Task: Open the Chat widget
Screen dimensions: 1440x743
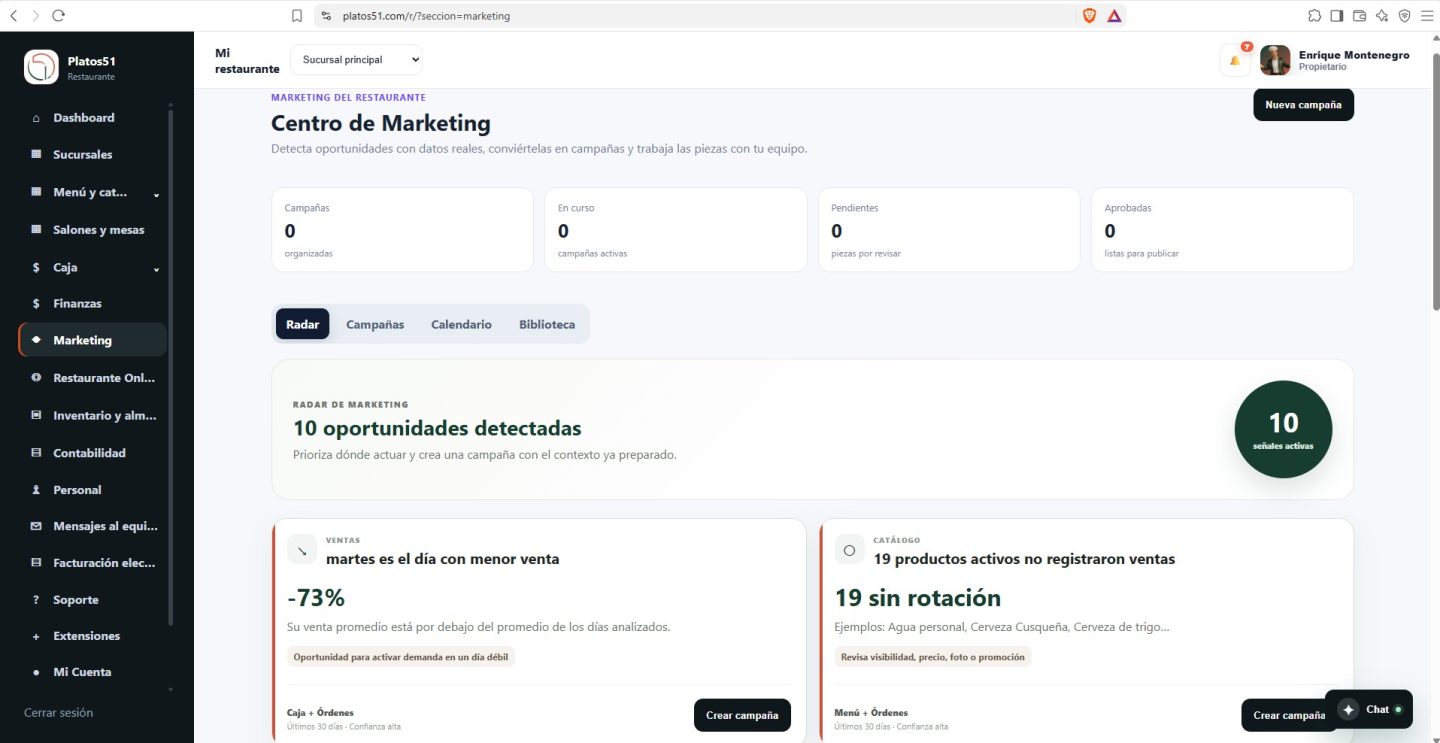Action: [x=1369, y=709]
